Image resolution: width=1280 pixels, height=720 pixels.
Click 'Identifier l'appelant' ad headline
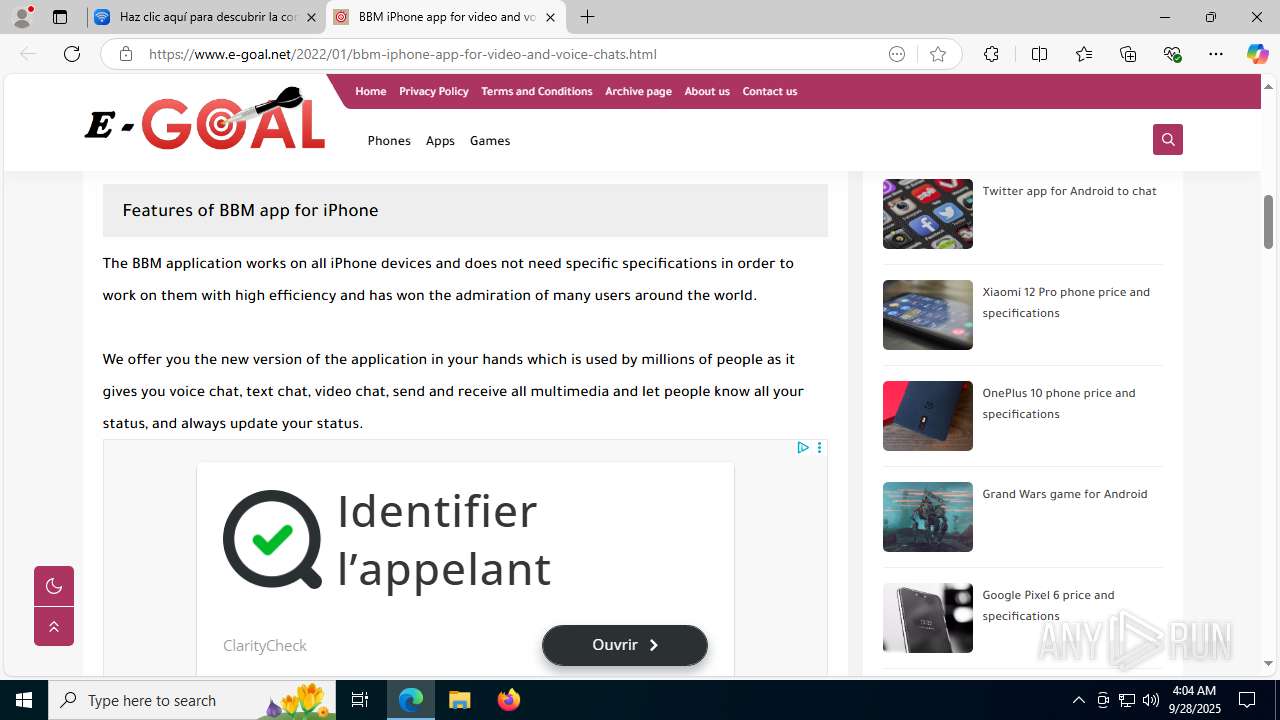[x=444, y=540]
